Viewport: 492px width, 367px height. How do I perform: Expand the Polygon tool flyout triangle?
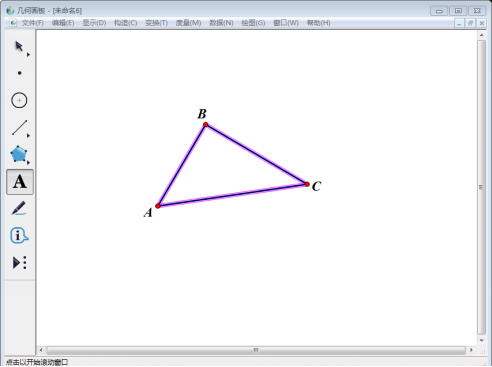point(28,163)
